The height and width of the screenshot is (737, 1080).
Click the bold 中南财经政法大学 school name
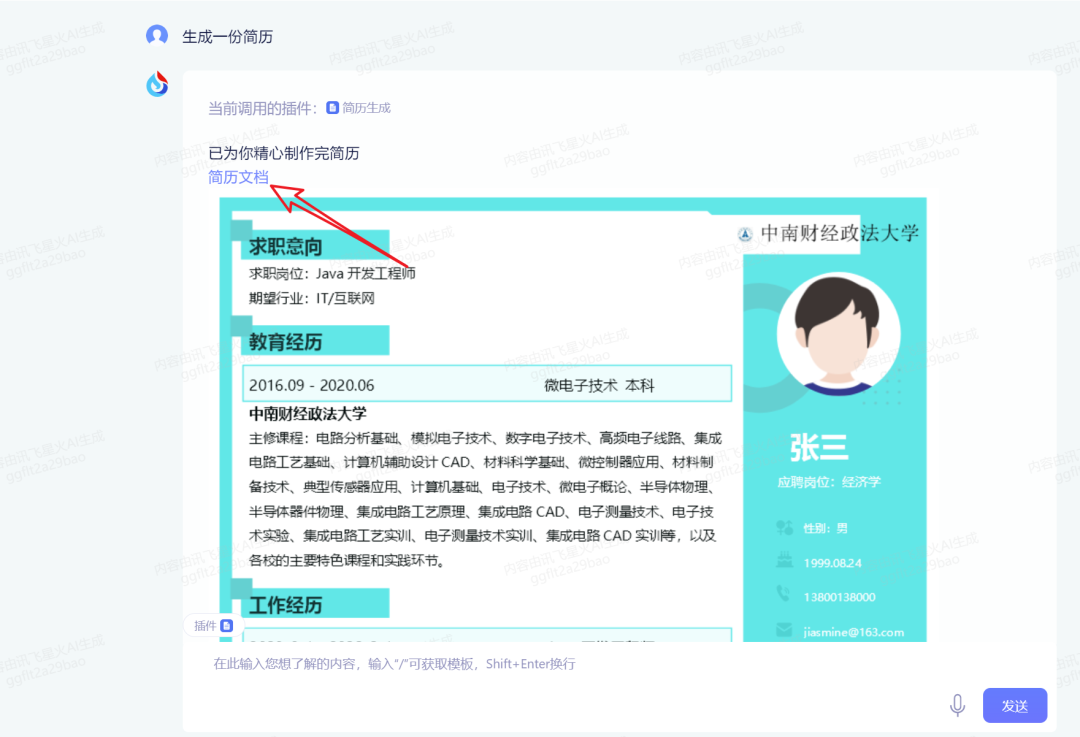(308, 413)
